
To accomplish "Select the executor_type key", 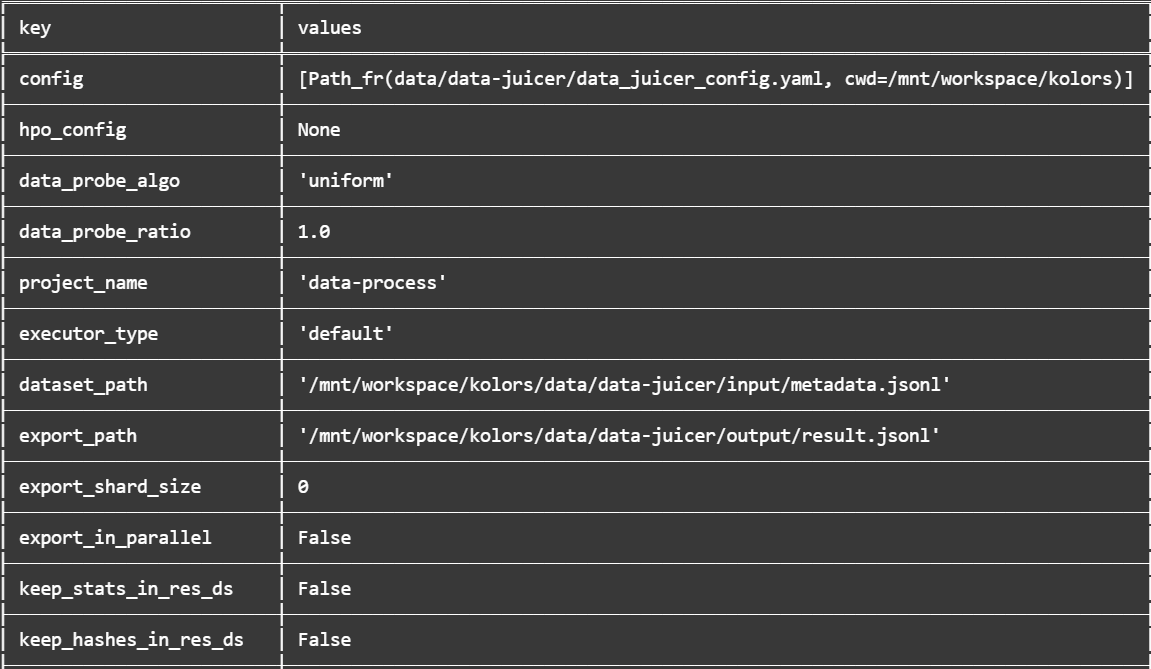I will tap(88, 334).
